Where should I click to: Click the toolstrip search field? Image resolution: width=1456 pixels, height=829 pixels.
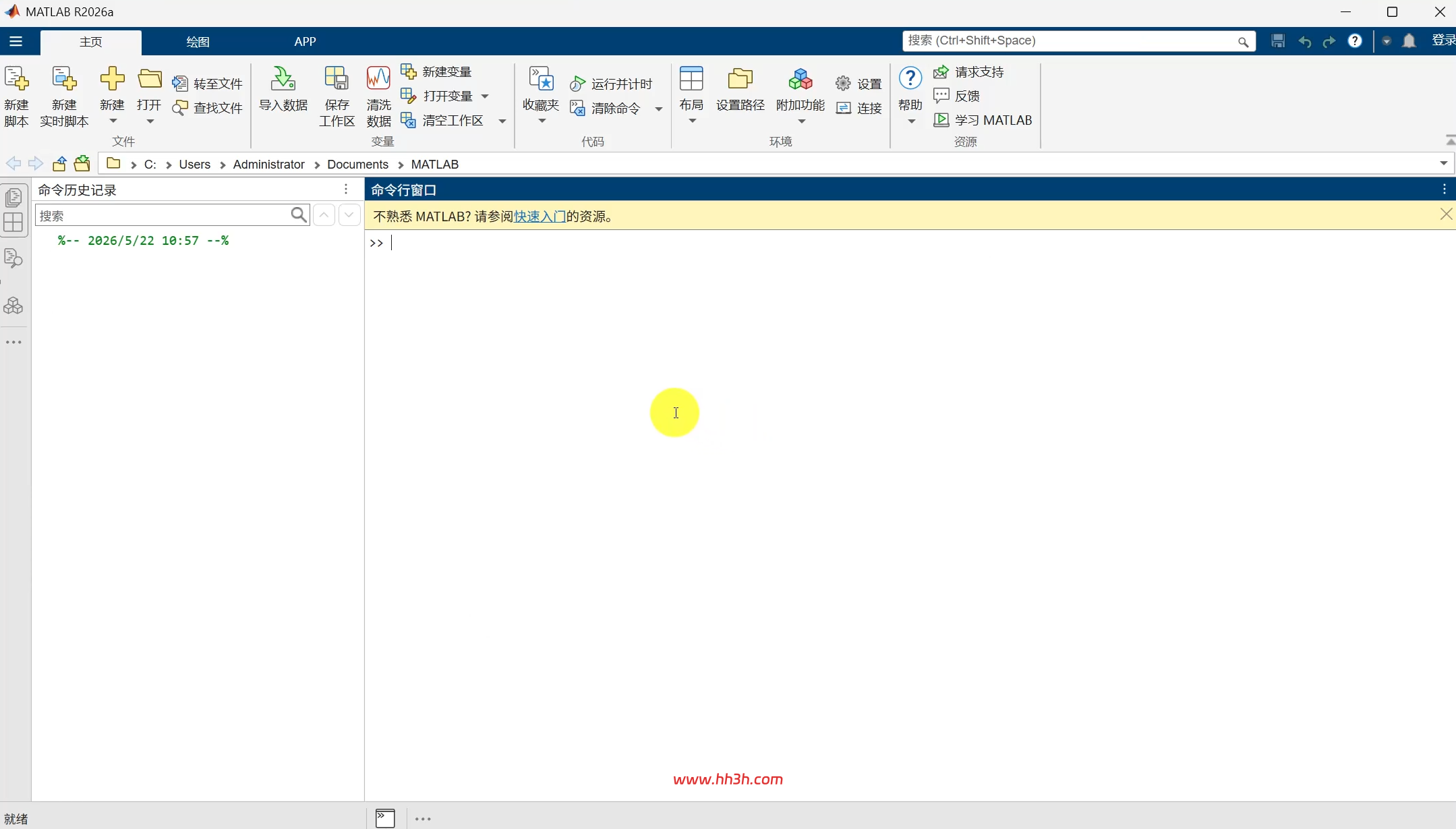1078,40
